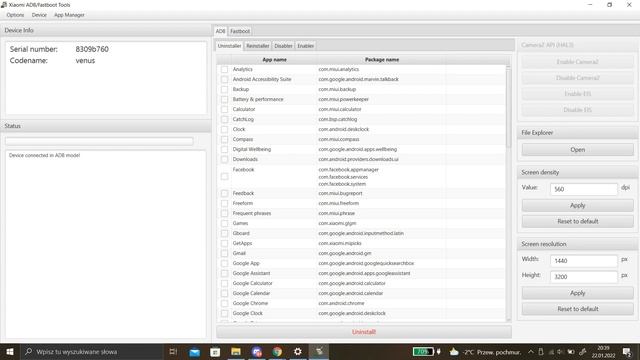The width and height of the screenshot is (640, 360).
Task: Check the Google Assistant checkbox
Action: pyautogui.click(x=224, y=273)
